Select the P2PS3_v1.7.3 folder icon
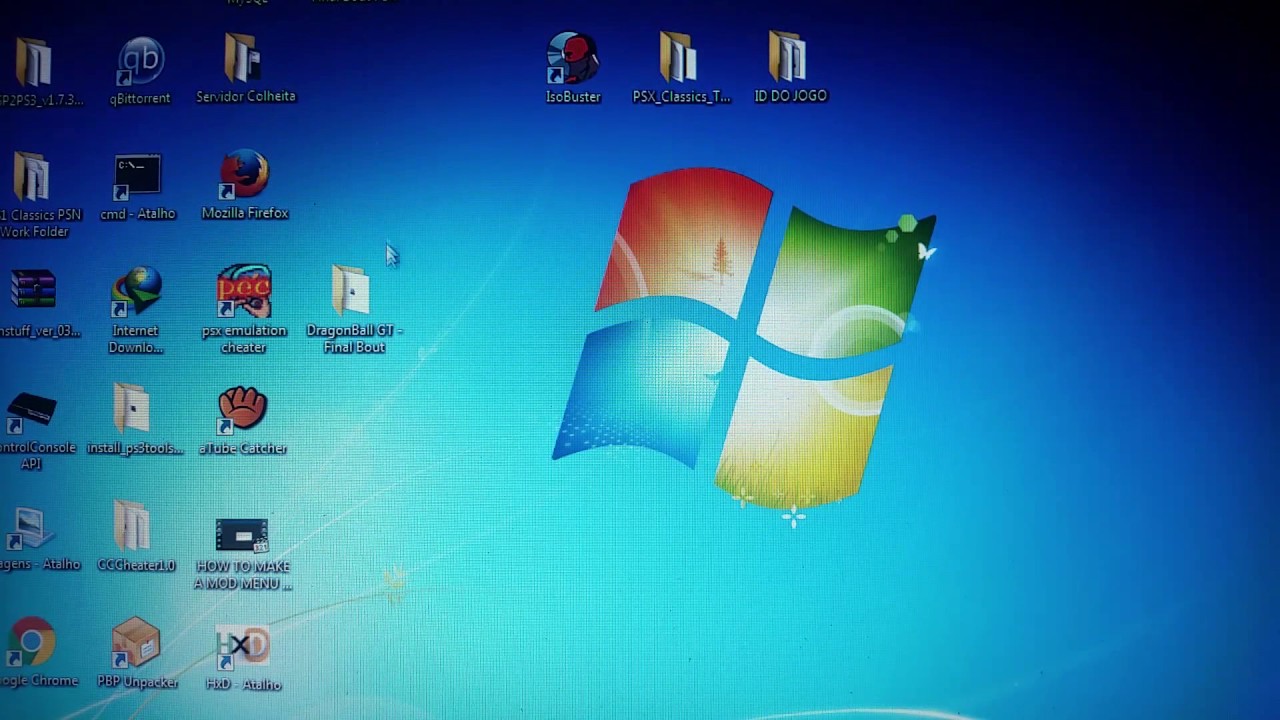Screen dimensions: 1280x720 pyautogui.click(x=36, y=64)
